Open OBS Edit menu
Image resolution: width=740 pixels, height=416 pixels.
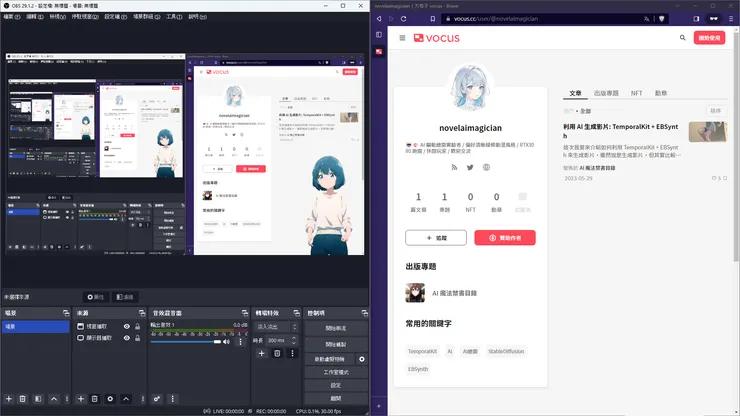point(34,17)
